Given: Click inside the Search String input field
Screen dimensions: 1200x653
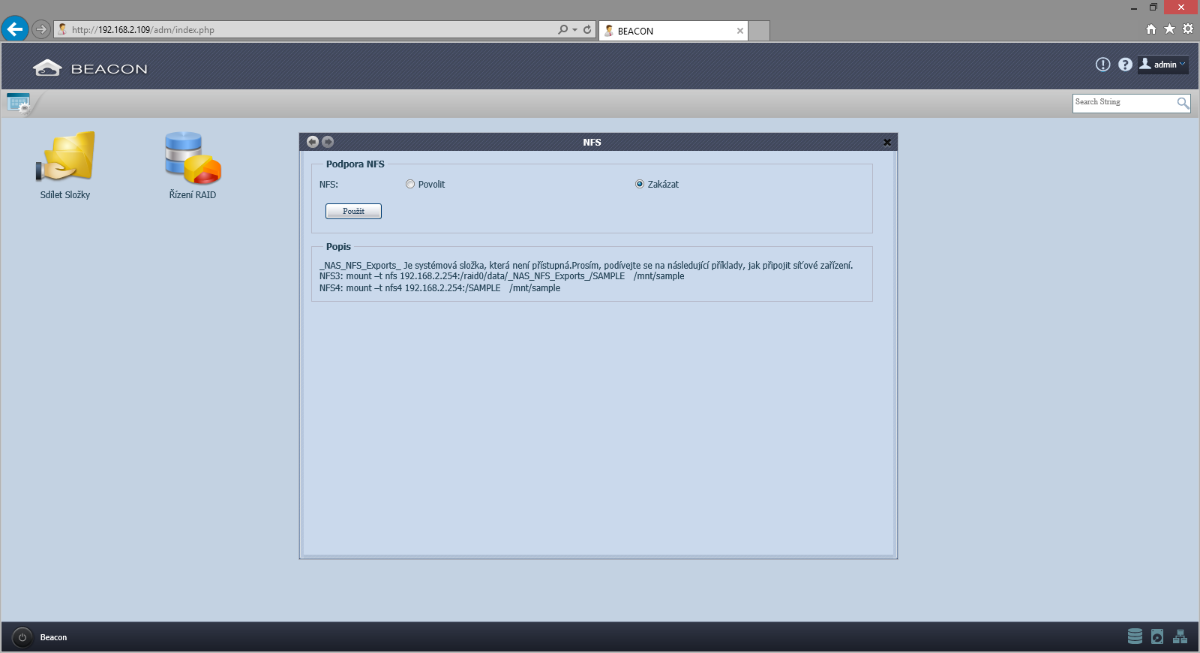Looking at the screenshot, I should [x=1122, y=103].
